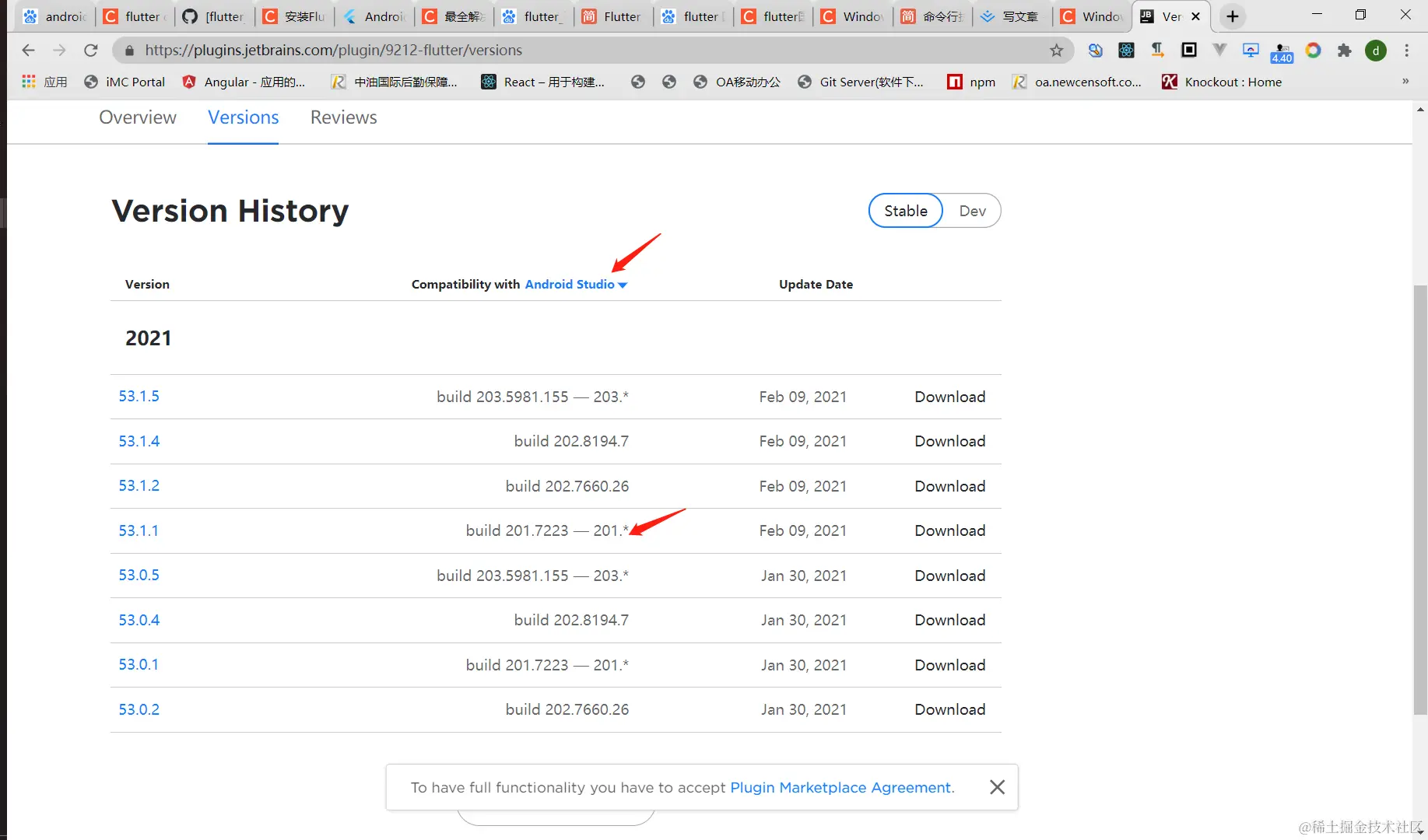Viewport: 1428px width, 840px height.
Task: Click the React DevTools extension icon
Action: (1126, 51)
